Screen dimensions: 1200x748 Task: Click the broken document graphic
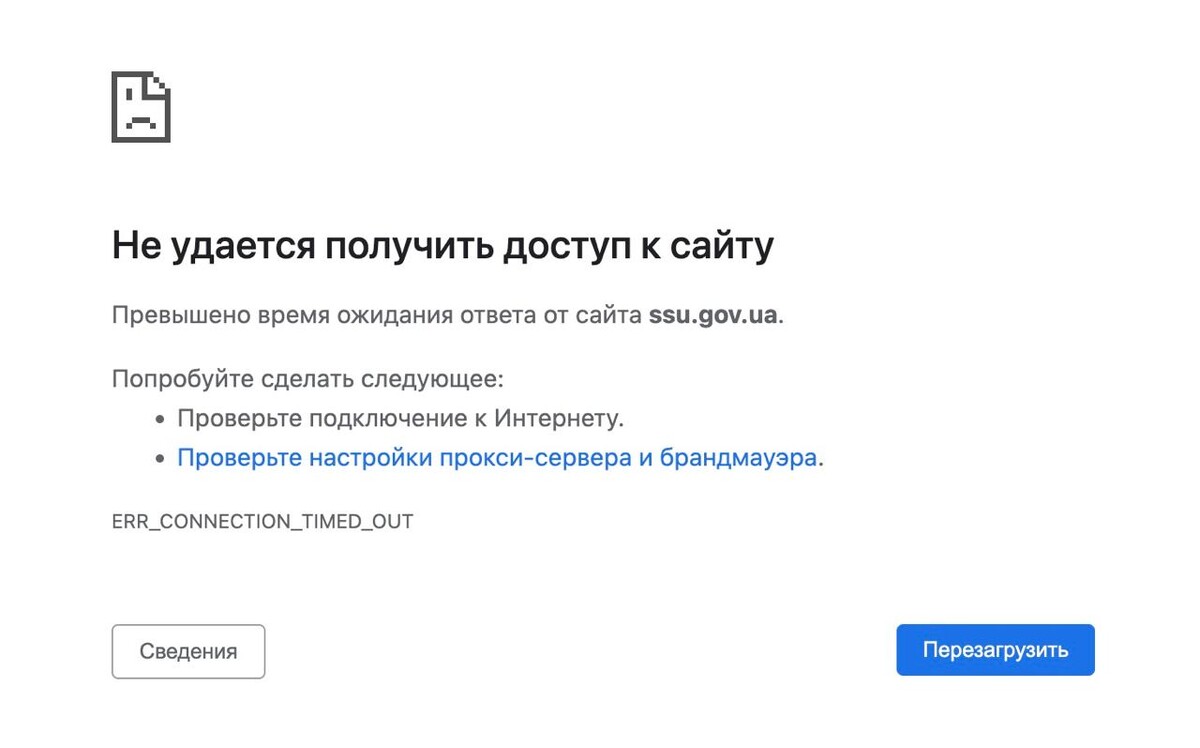click(141, 108)
